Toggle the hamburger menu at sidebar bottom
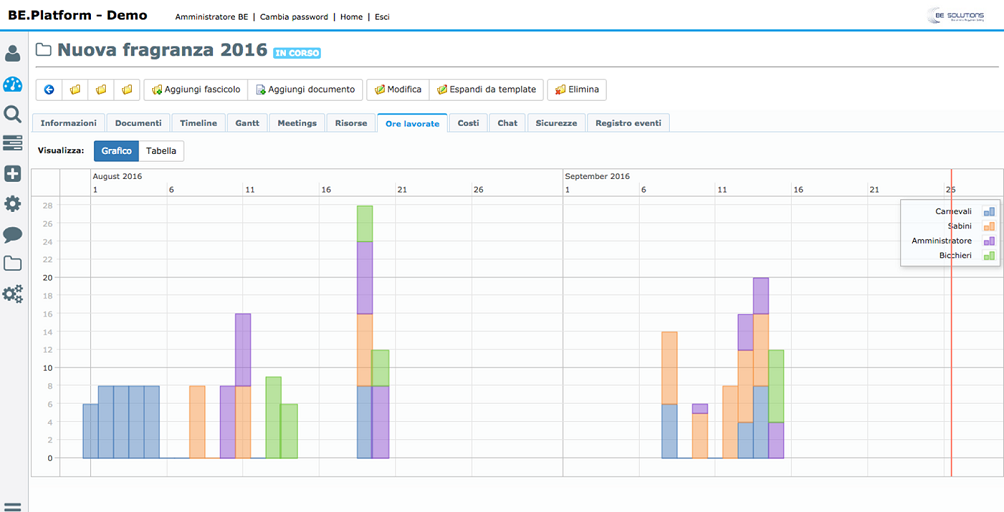The image size is (1004, 512). (12, 507)
